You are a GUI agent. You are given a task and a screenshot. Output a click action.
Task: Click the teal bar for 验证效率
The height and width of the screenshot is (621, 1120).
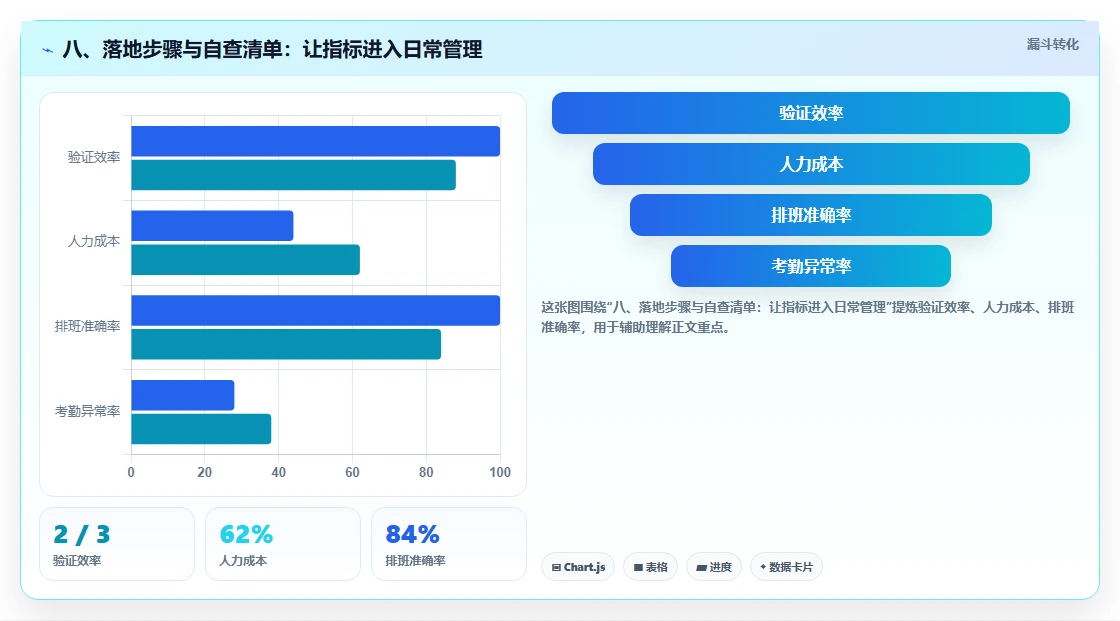pyautogui.click(x=294, y=175)
